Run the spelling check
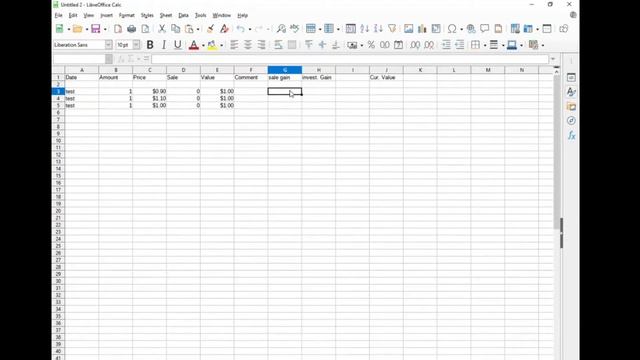The width and height of the screenshot is (640, 360). point(295,29)
